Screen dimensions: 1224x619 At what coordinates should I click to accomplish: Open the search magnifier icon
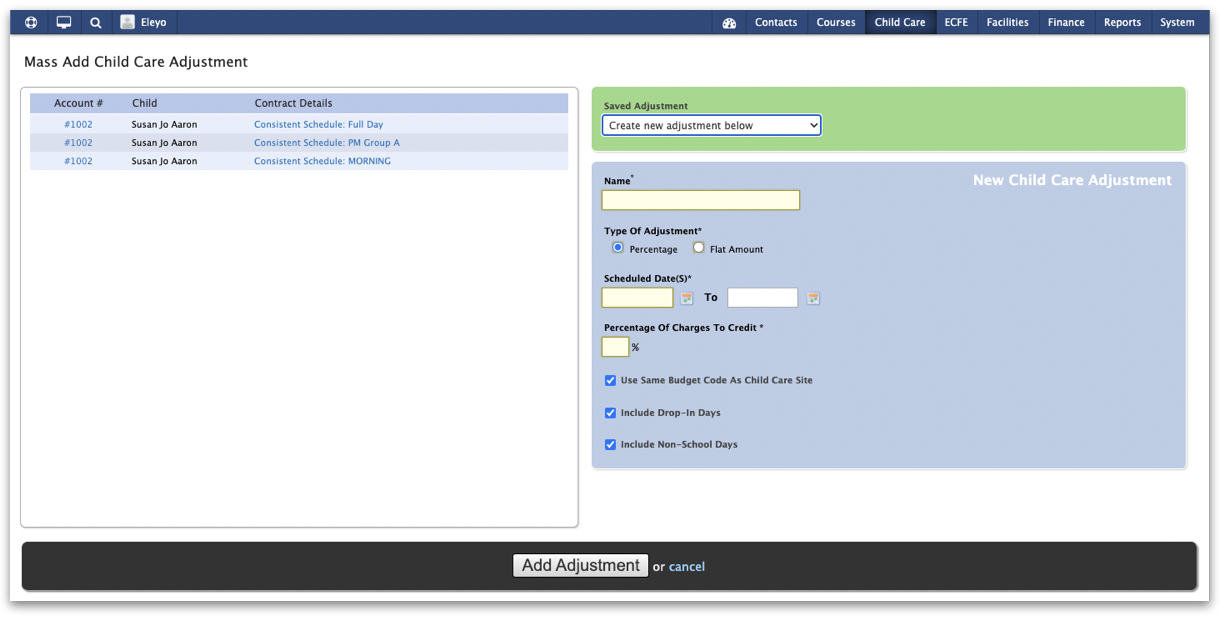[95, 22]
